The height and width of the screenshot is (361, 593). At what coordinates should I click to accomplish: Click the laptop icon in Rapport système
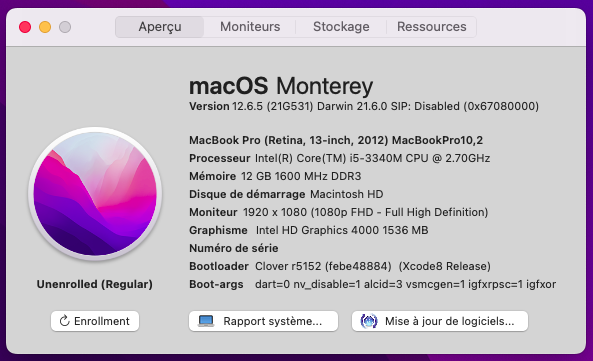click(206, 321)
